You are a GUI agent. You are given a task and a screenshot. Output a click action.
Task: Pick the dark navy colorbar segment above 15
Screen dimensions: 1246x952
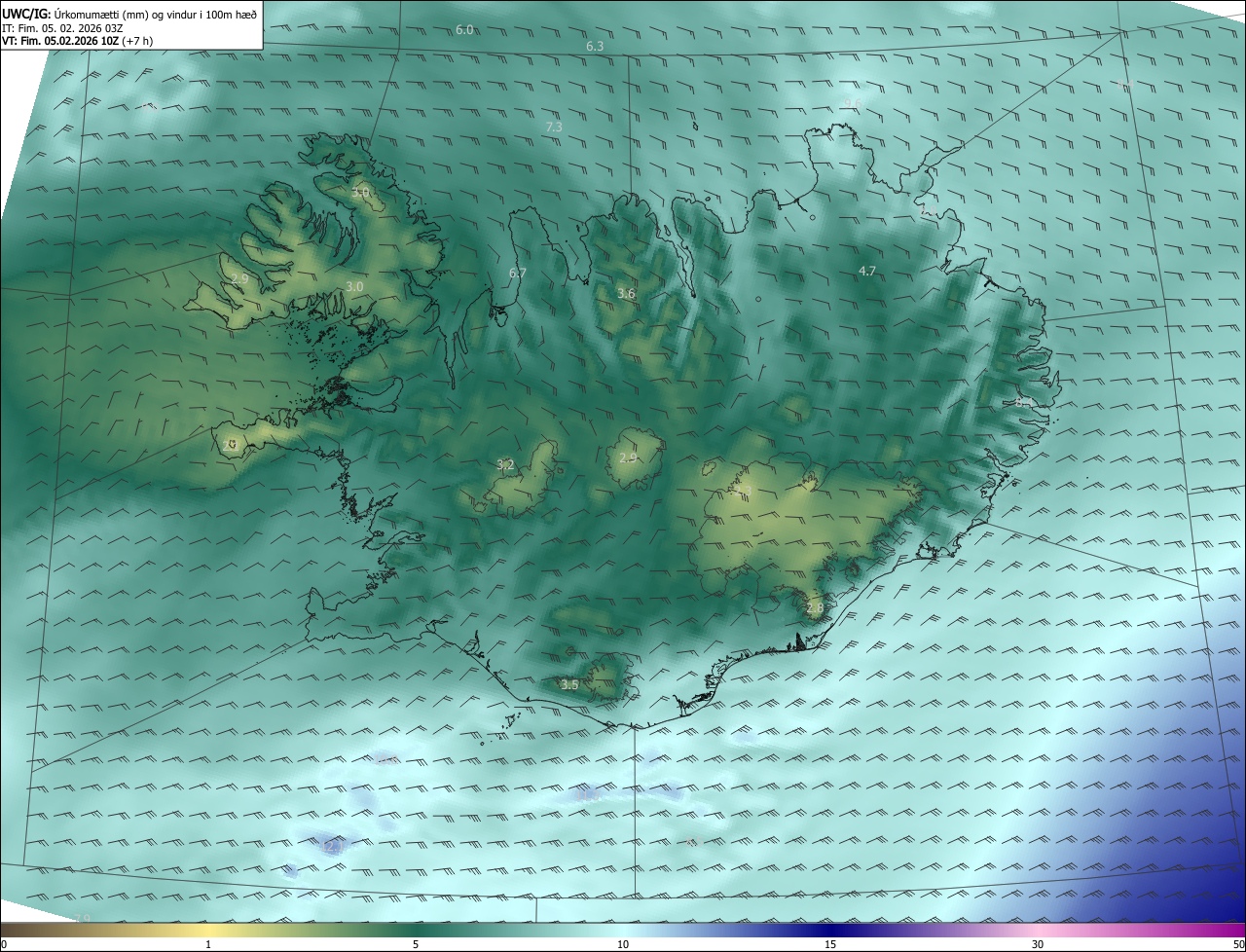coord(830,931)
